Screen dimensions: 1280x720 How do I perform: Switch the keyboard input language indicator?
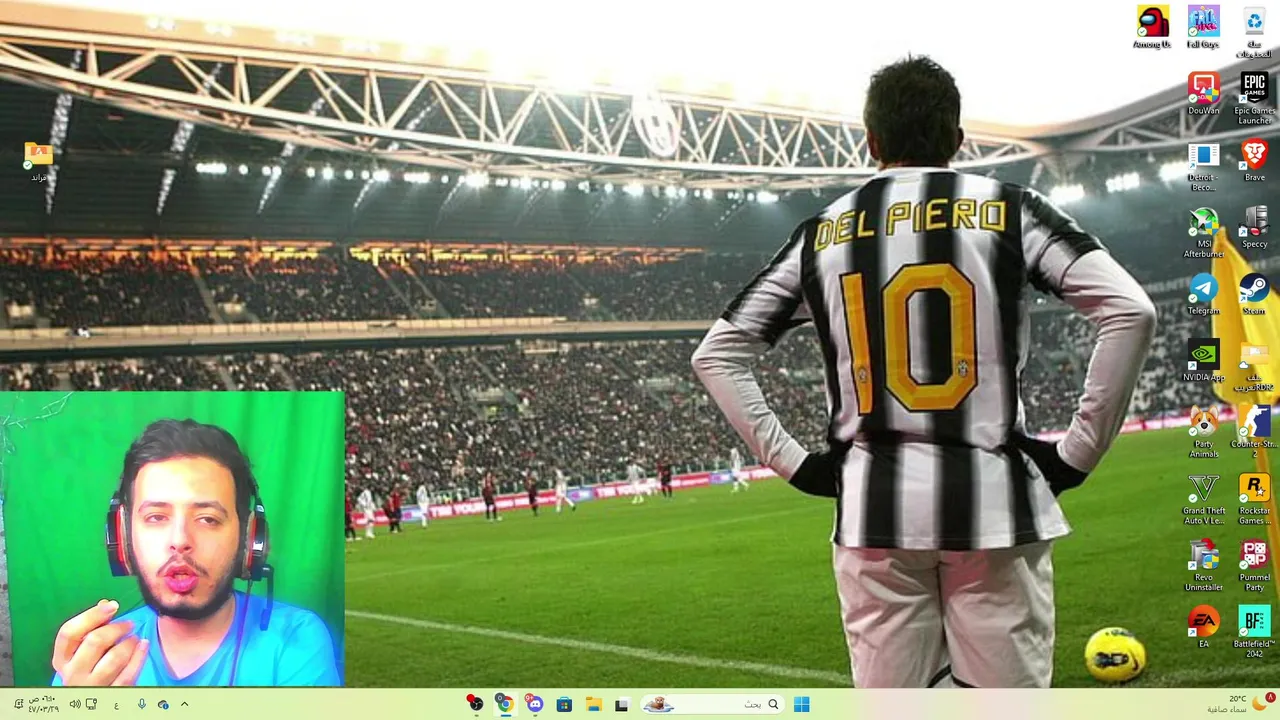(x=116, y=704)
